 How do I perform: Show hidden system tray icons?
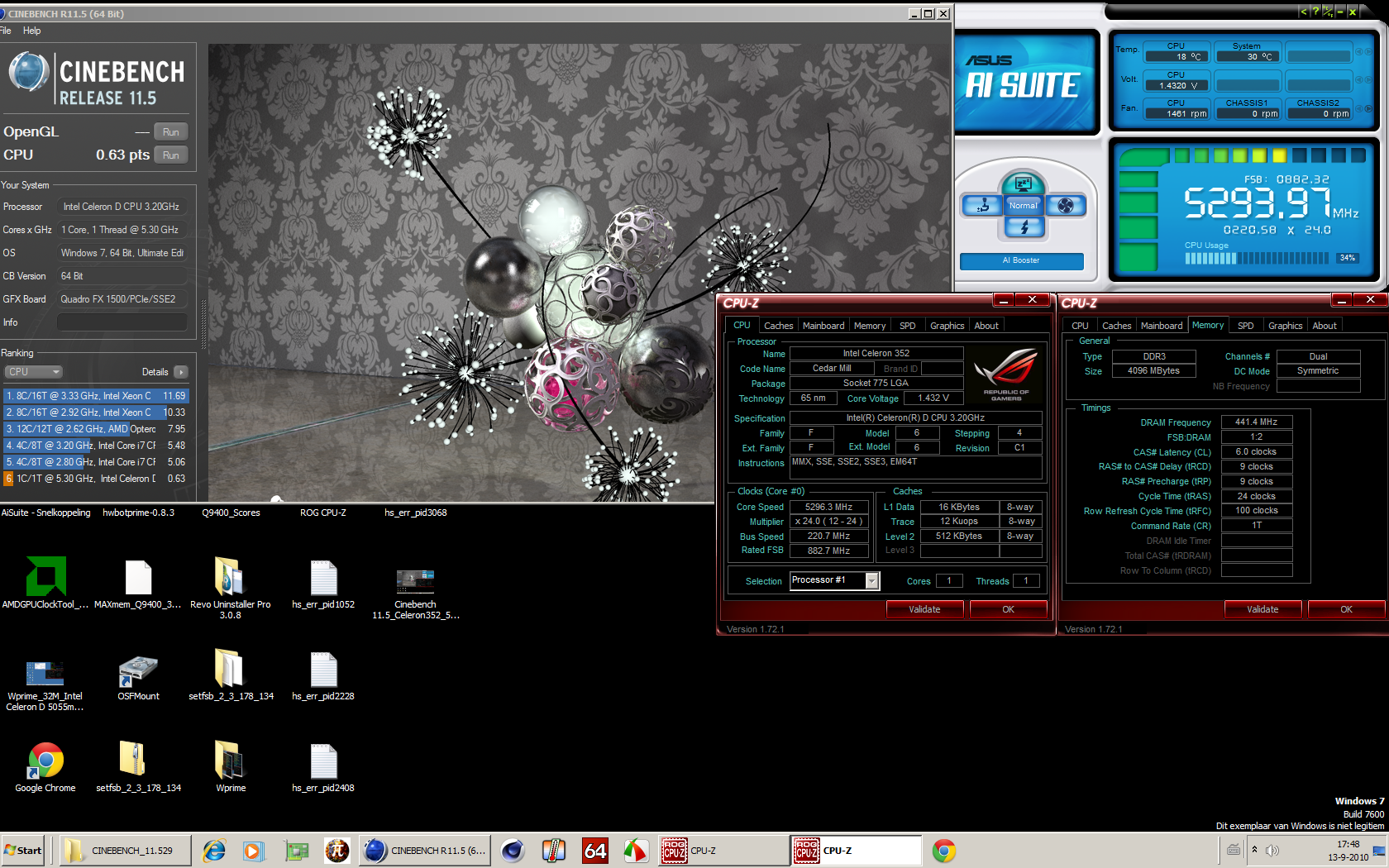[x=1254, y=850]
